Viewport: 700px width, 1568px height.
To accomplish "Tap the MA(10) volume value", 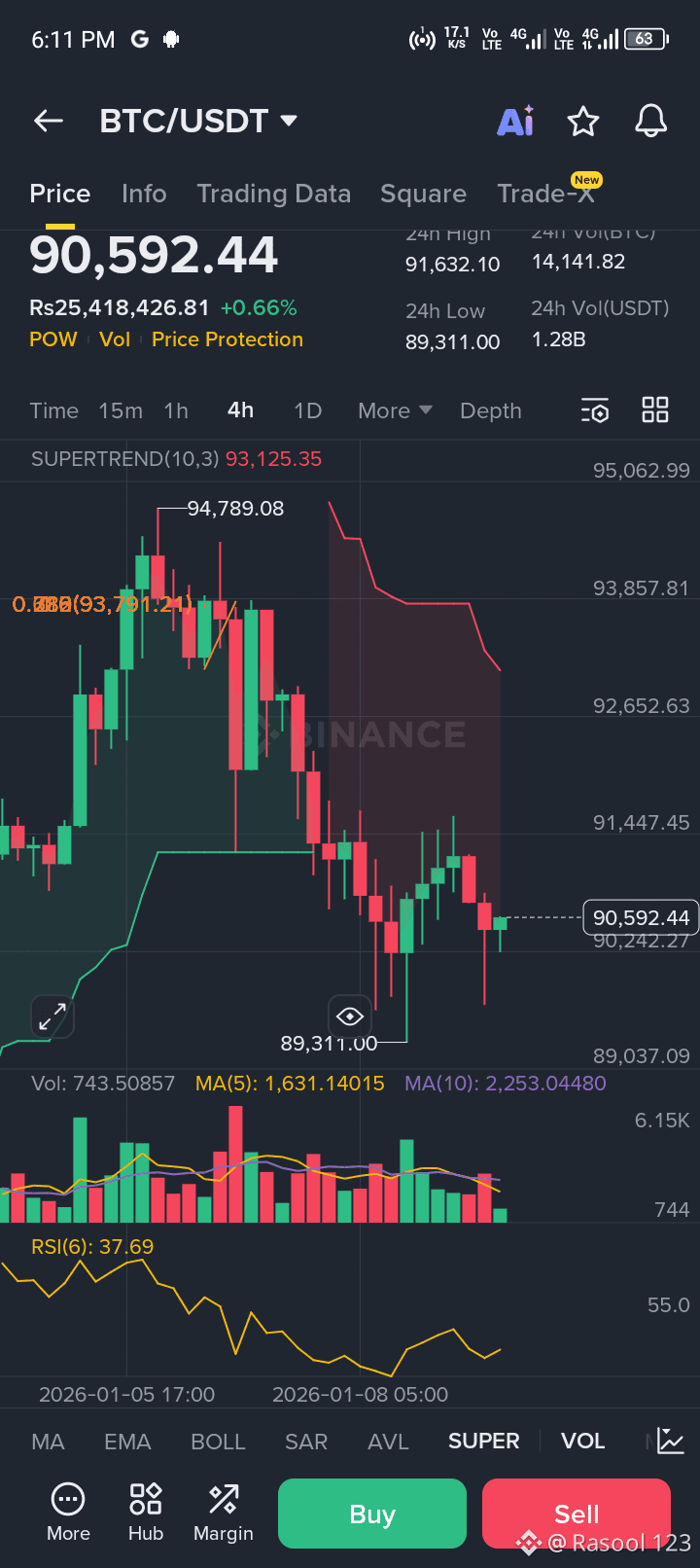I will (x=506, y=1084).
